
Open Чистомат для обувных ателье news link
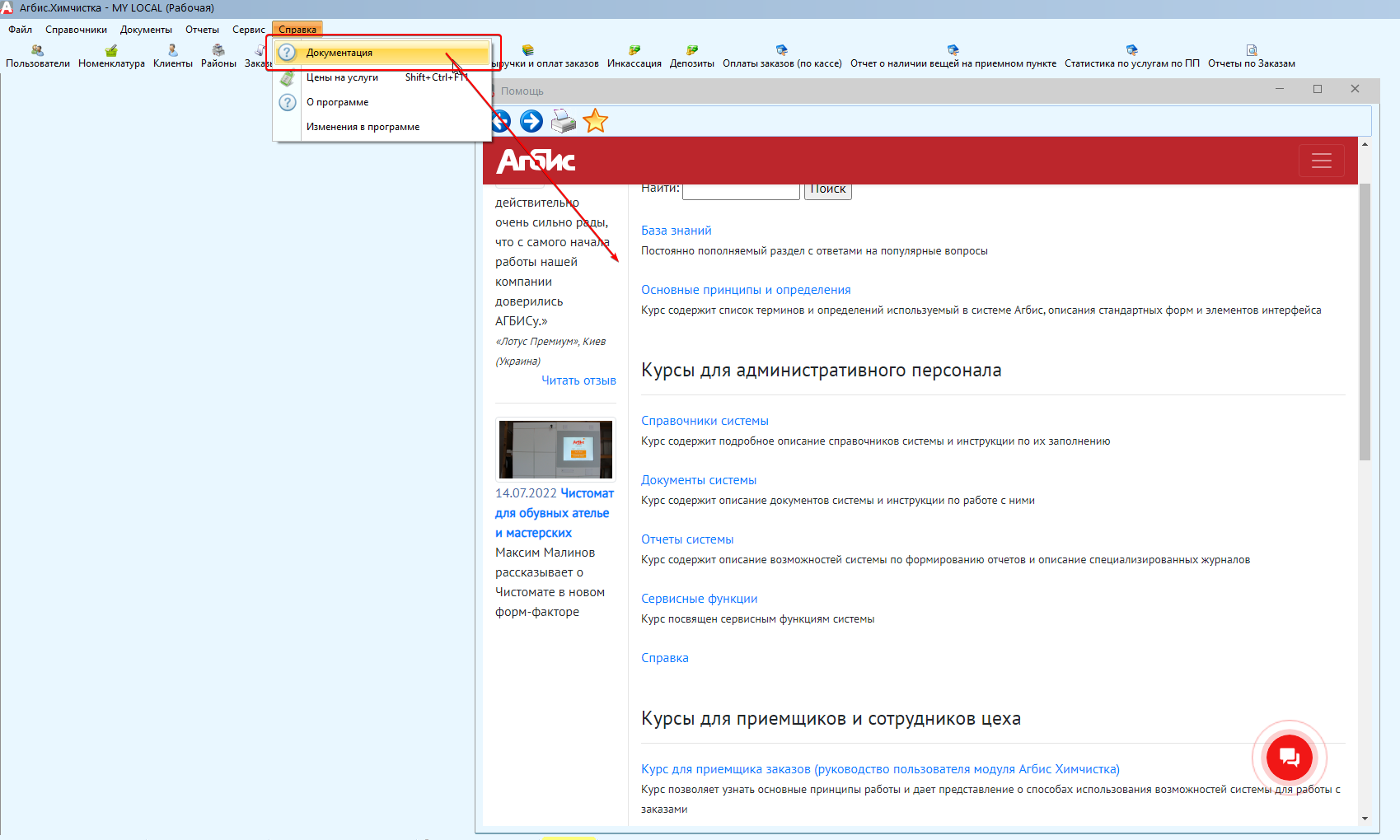tap(555, 513)
